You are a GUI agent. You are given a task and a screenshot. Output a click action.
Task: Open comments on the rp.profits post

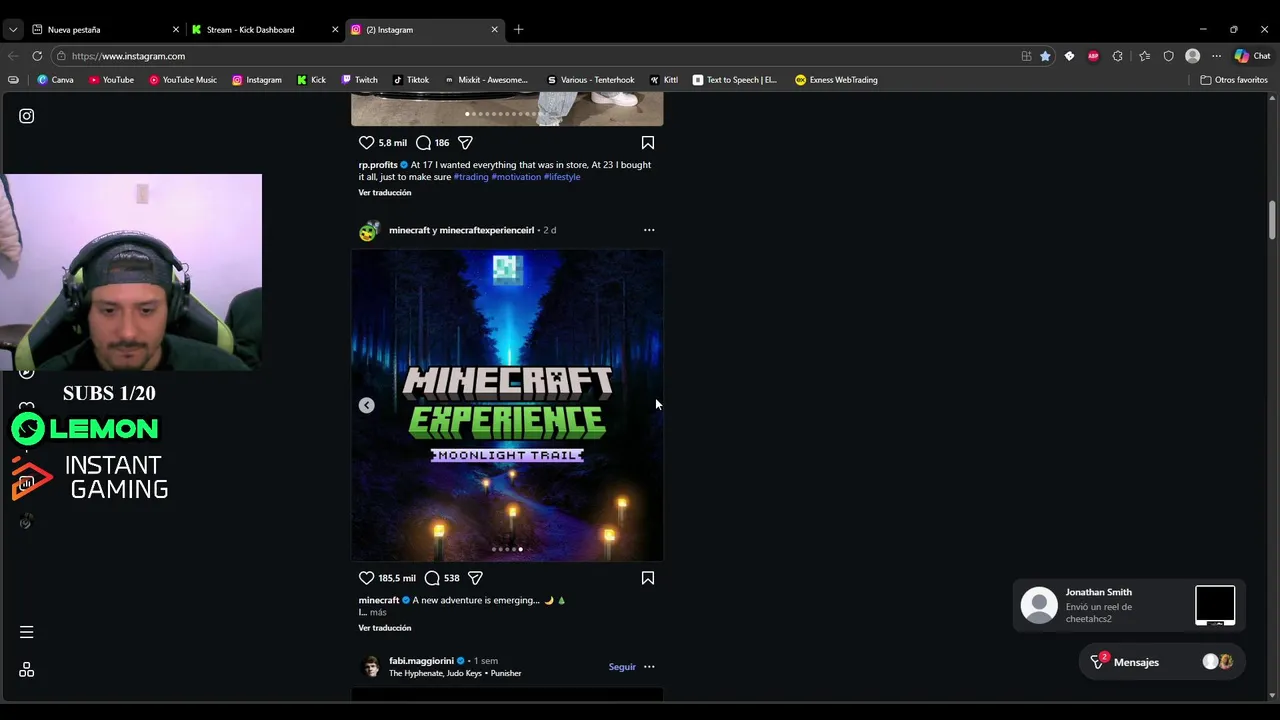tap(423, 143)
